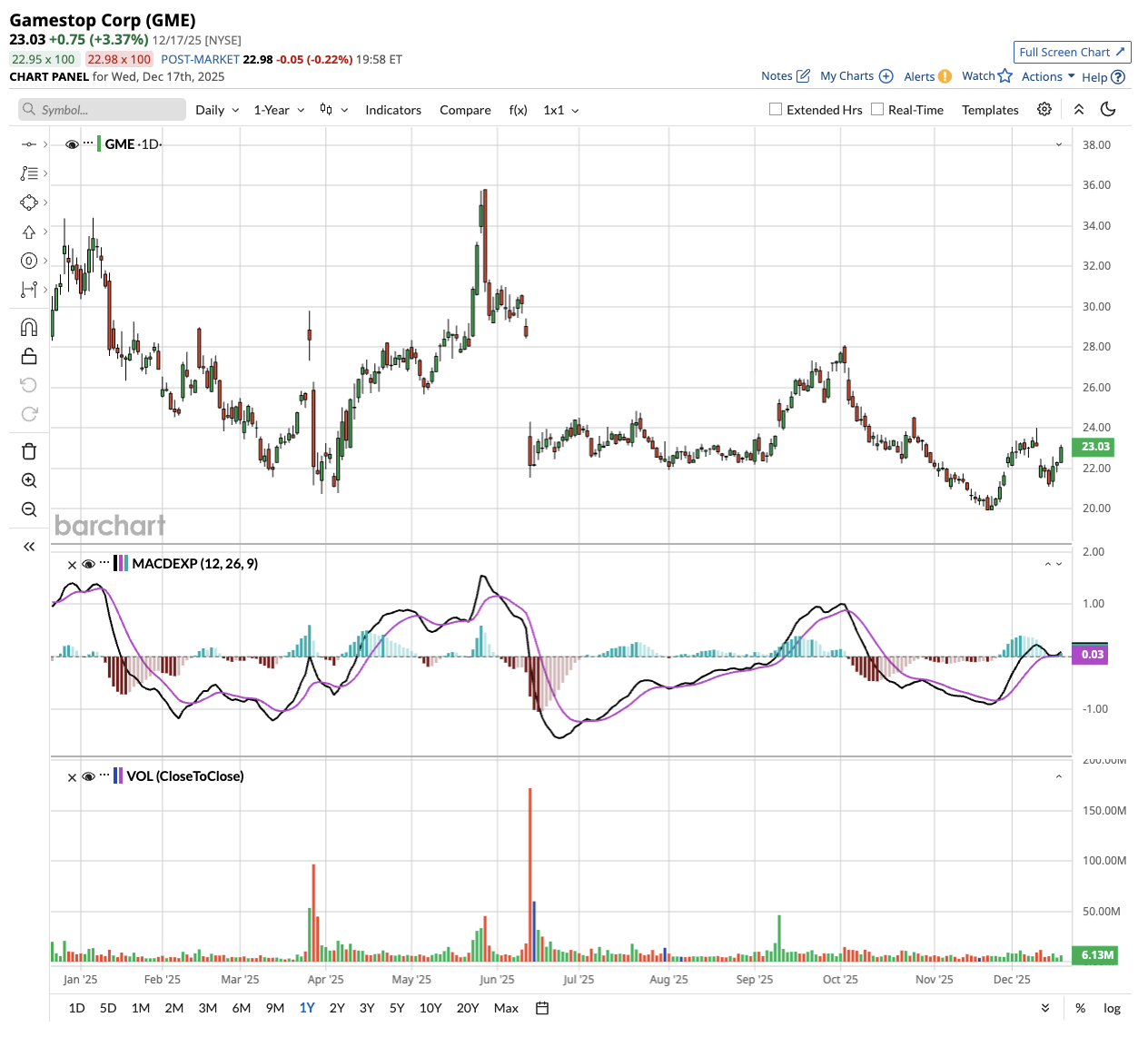Toggle MACDEXP indicator visibility eye
This screenshot has height=1037, width=1148.
pyautogui.click(x=89, y=564)
